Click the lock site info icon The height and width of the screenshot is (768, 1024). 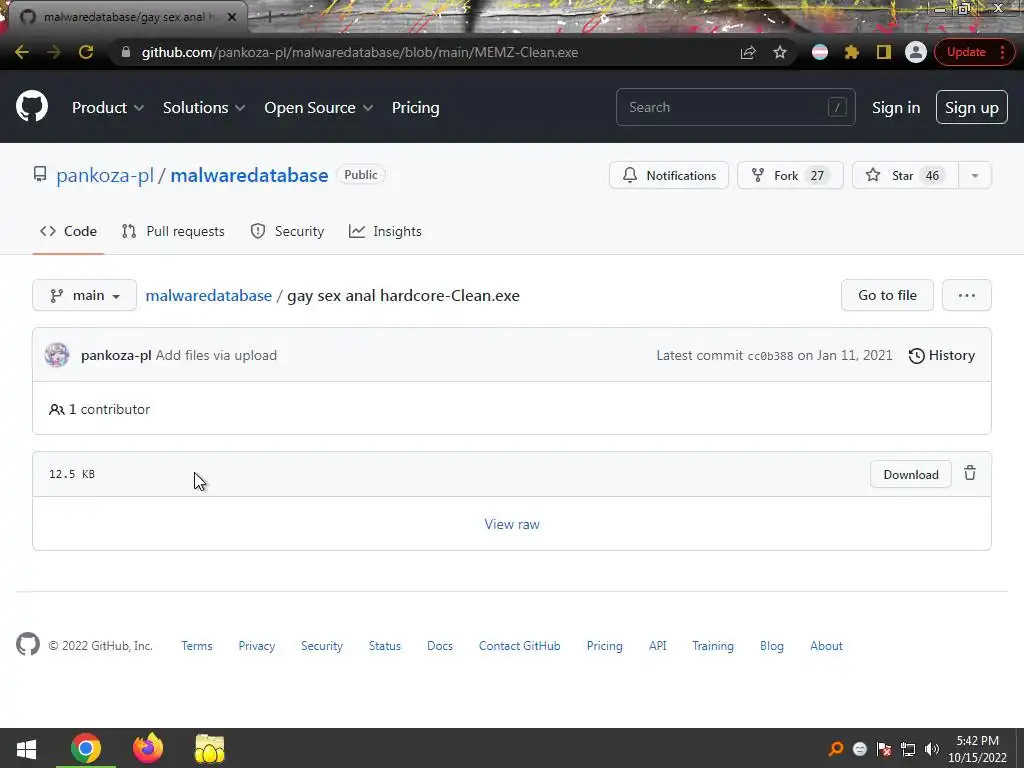click(x=126, y=52)
